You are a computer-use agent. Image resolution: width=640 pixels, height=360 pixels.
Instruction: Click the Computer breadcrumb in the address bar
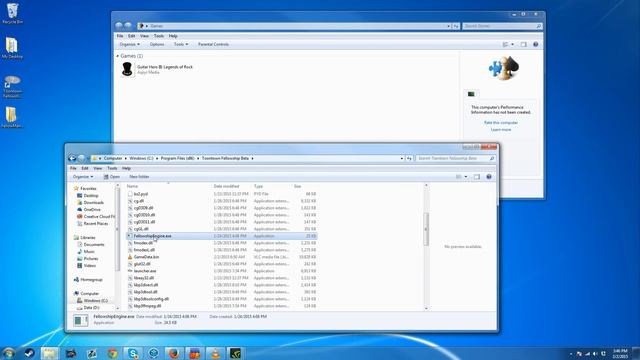pos(113,158)
